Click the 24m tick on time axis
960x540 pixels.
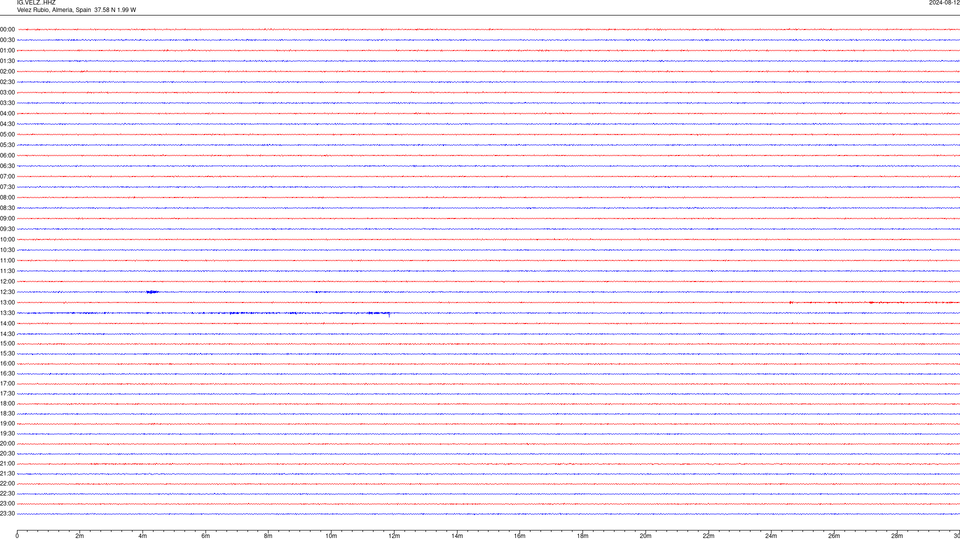(x=771, y=536)
